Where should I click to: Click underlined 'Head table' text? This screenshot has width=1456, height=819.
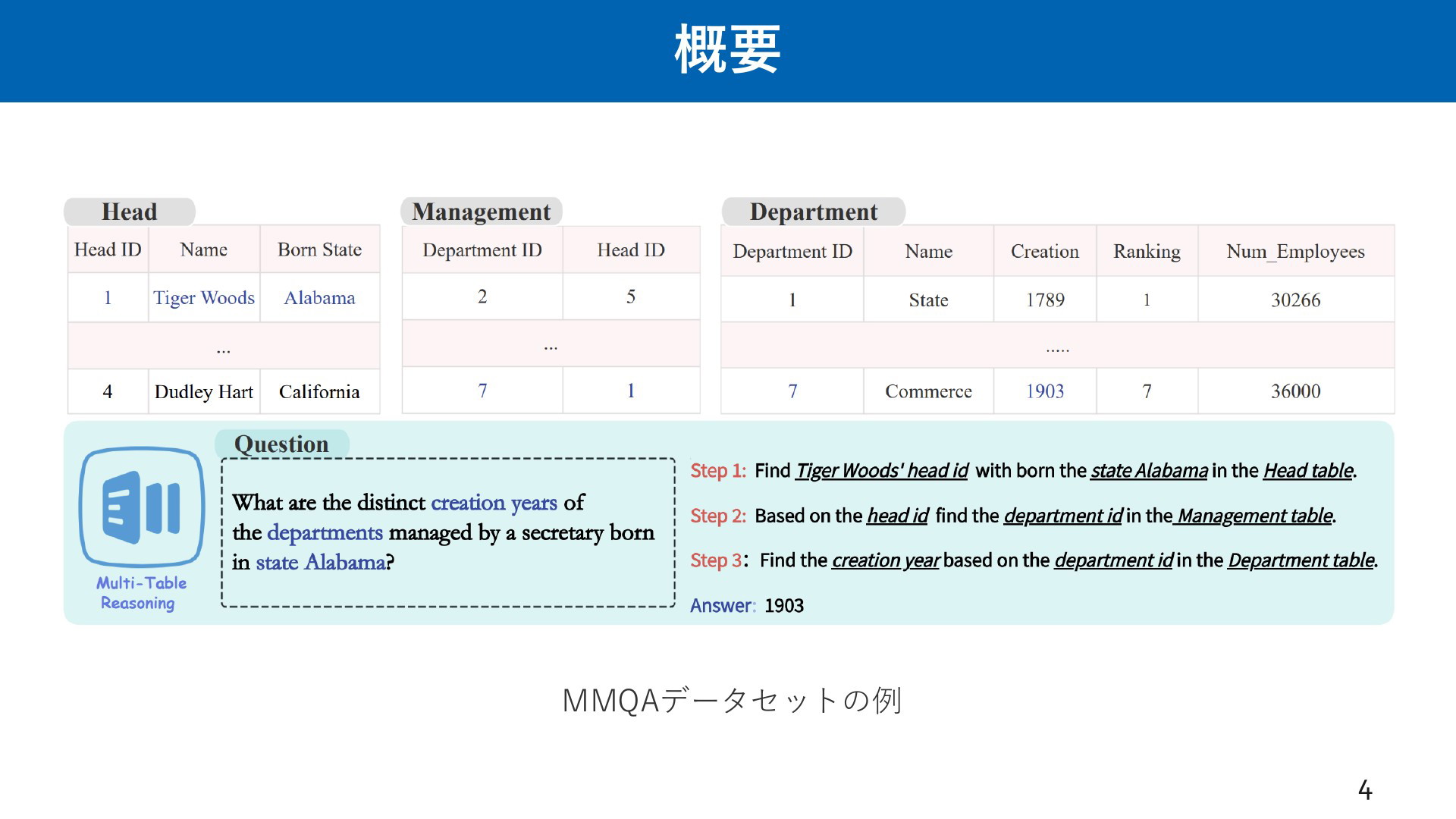(x=1308, y=471)
